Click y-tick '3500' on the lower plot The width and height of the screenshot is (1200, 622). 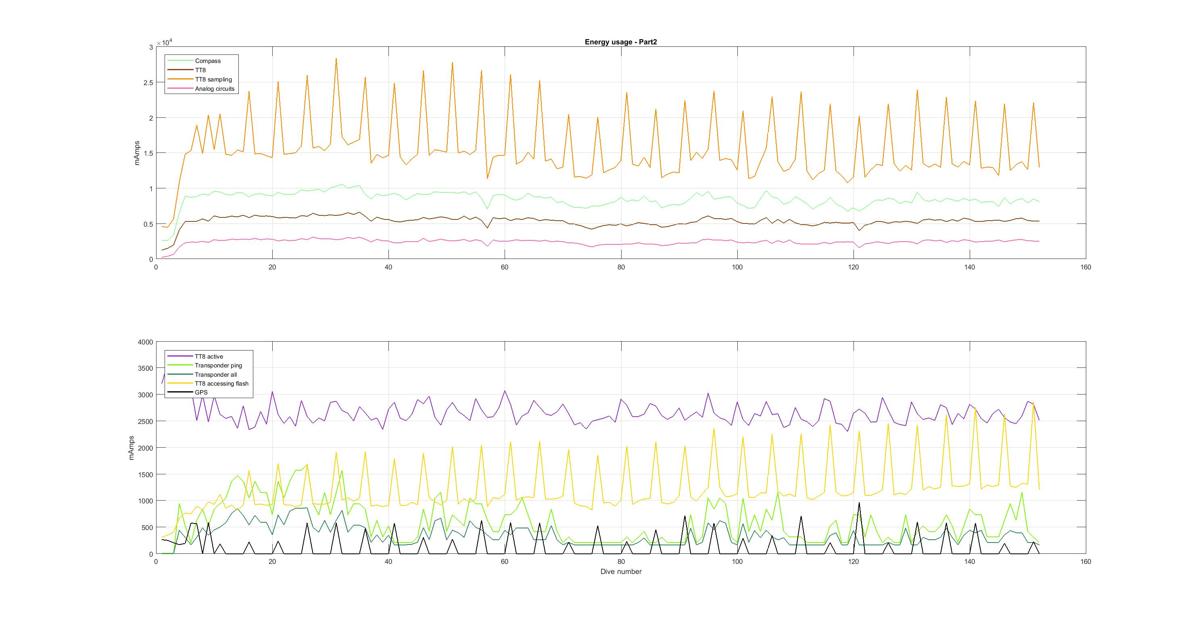click(x=145, y=369)
